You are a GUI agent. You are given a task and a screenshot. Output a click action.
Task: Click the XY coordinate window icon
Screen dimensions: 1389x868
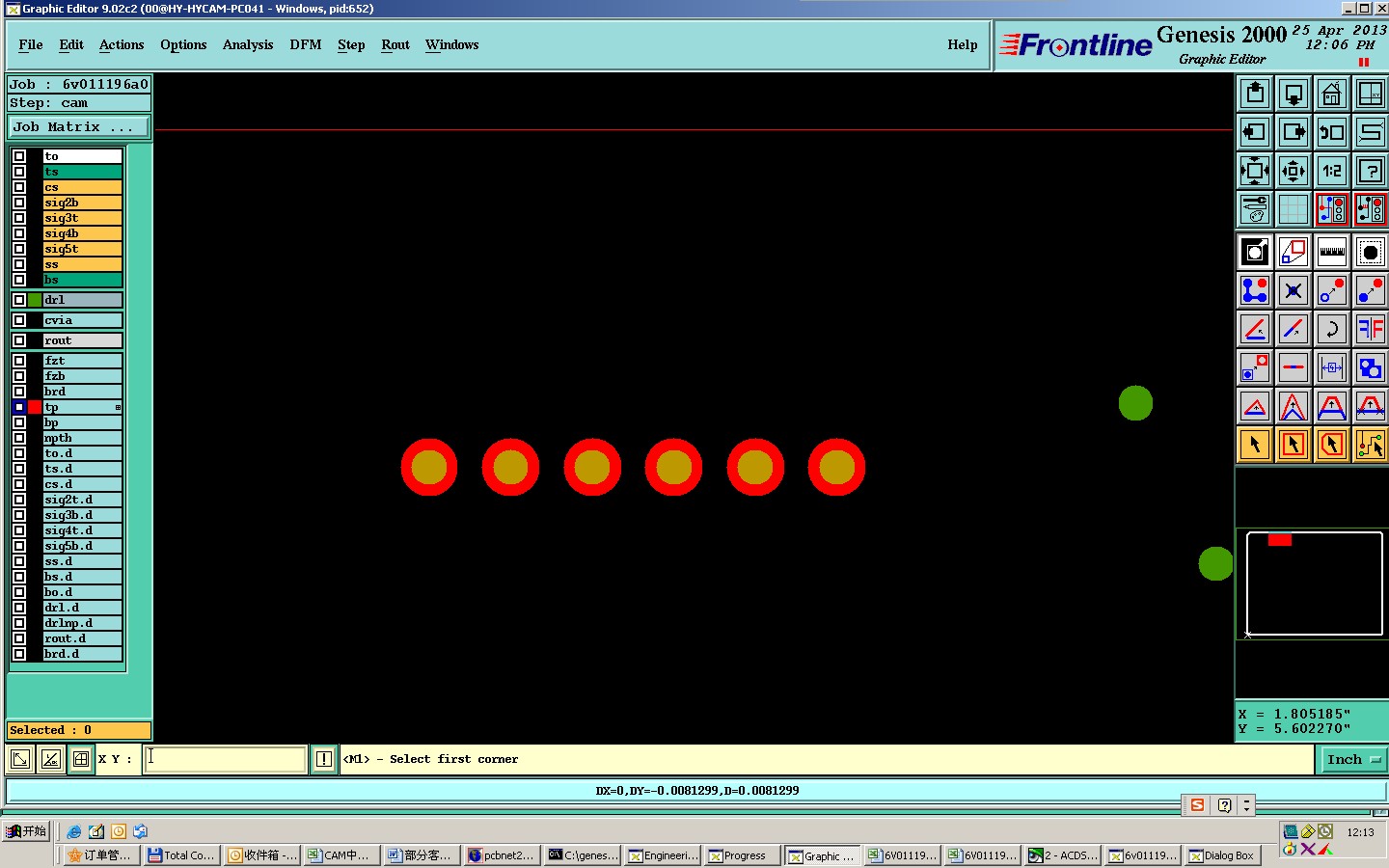[1370, 94]
